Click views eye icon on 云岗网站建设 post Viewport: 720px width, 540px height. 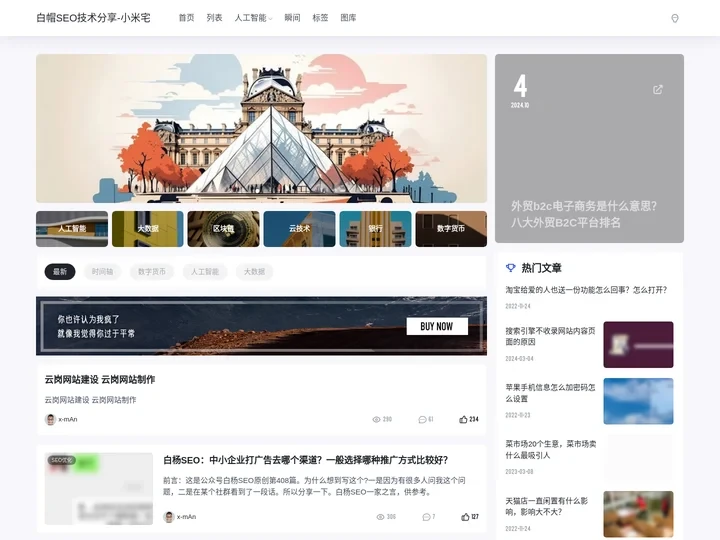[377, 419]
